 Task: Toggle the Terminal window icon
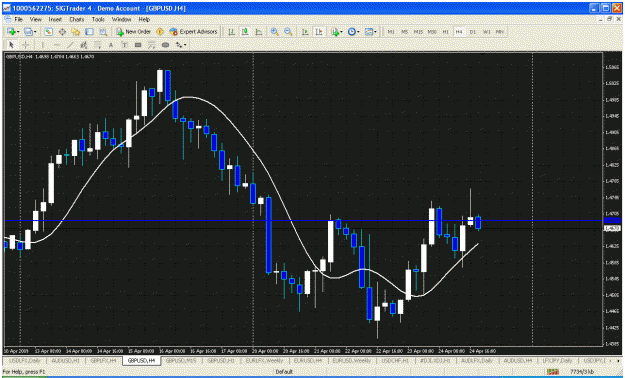(89, 32)
